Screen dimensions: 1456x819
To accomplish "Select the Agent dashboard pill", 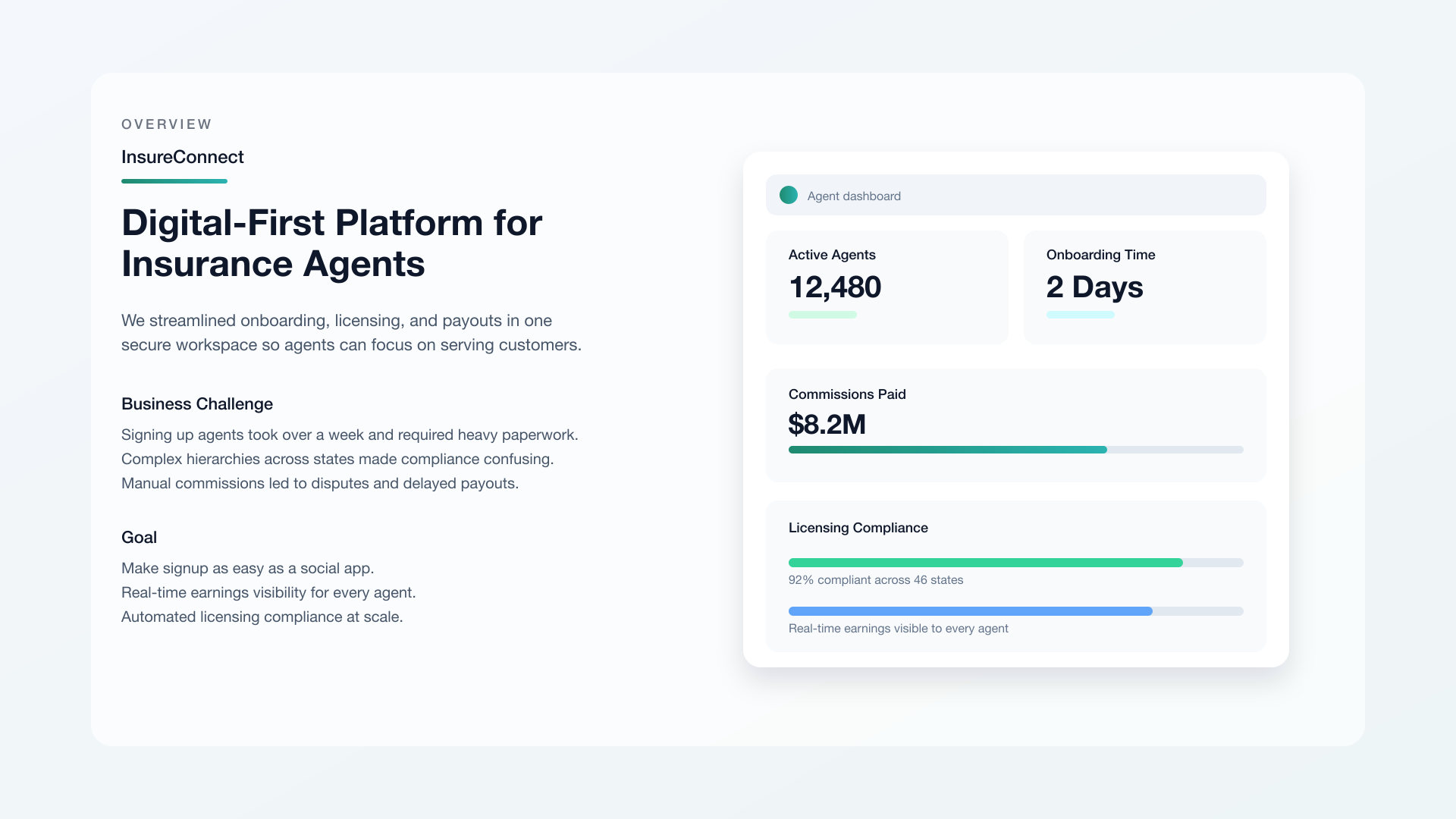I will (x=1016, y=195).
